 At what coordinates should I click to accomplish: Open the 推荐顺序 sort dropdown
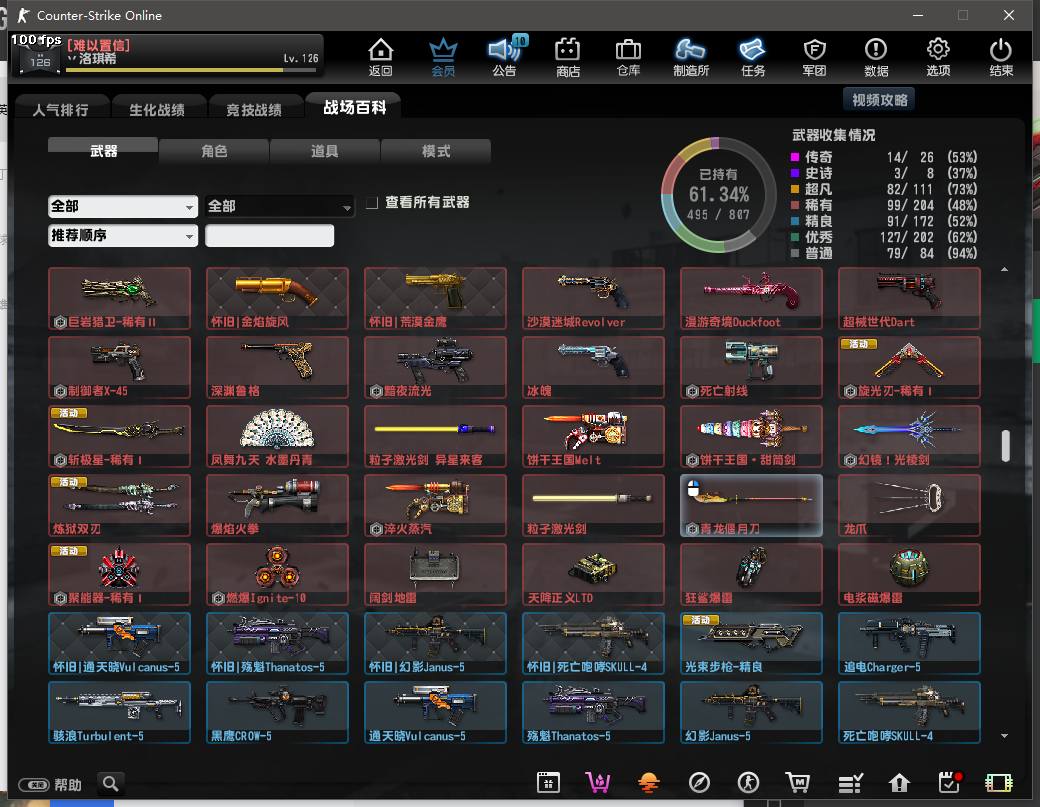(123, 235)
